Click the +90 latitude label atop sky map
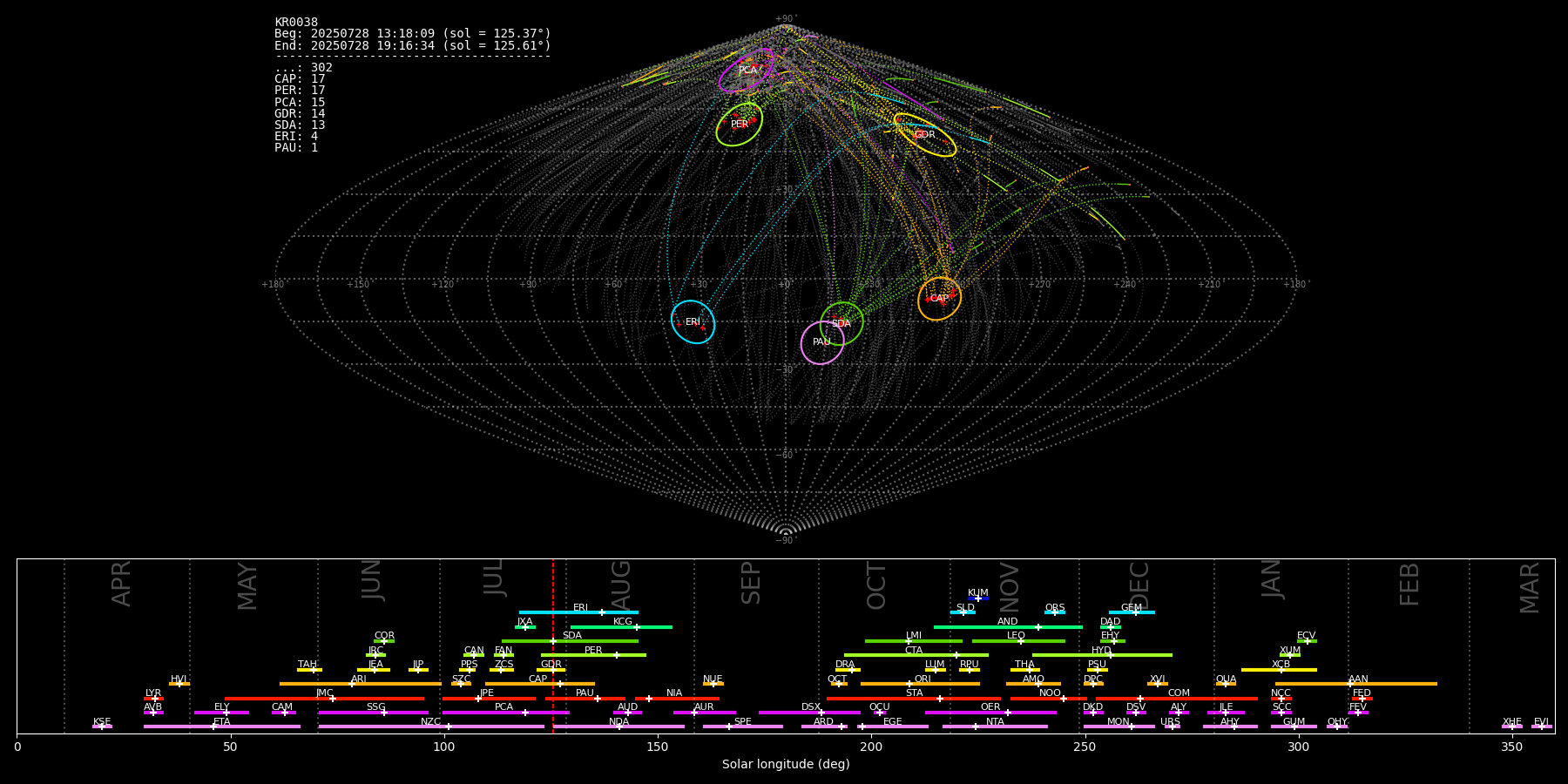This screenshot has width=1568, height=784. (786, 19)
